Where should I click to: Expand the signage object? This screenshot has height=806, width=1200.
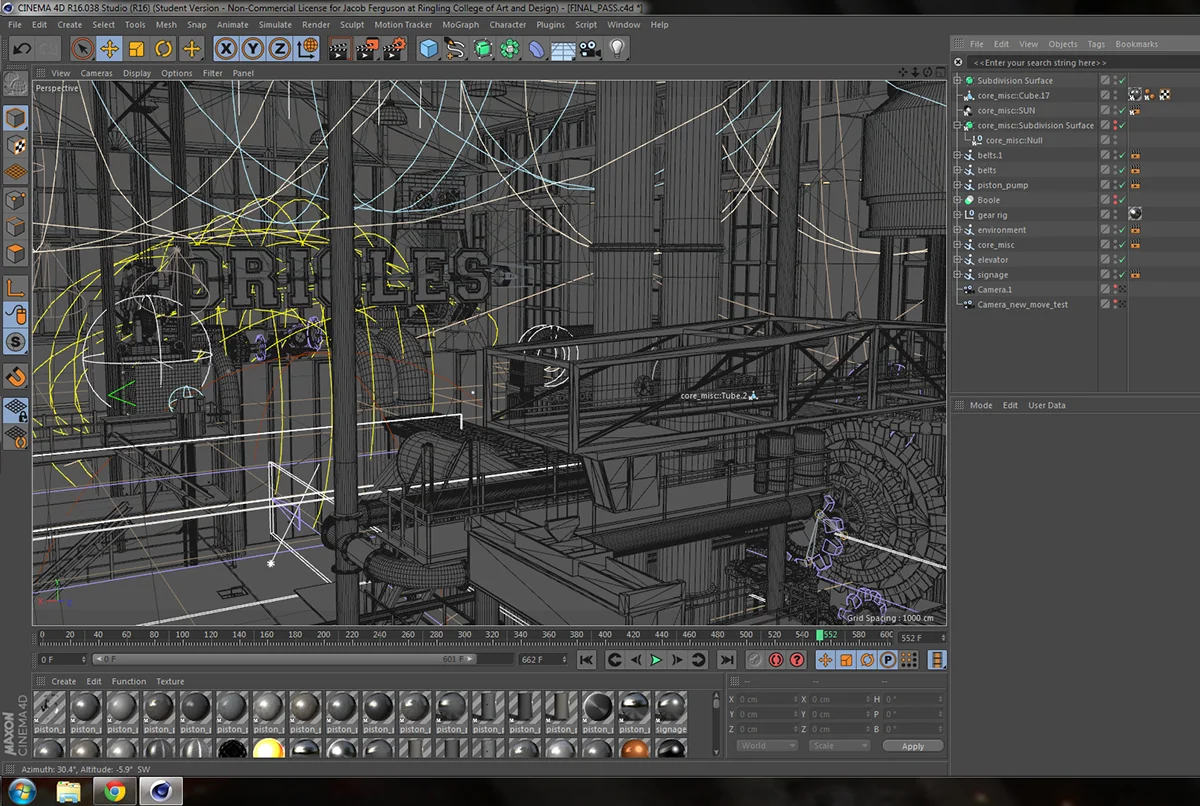click(x=957, y=275)
